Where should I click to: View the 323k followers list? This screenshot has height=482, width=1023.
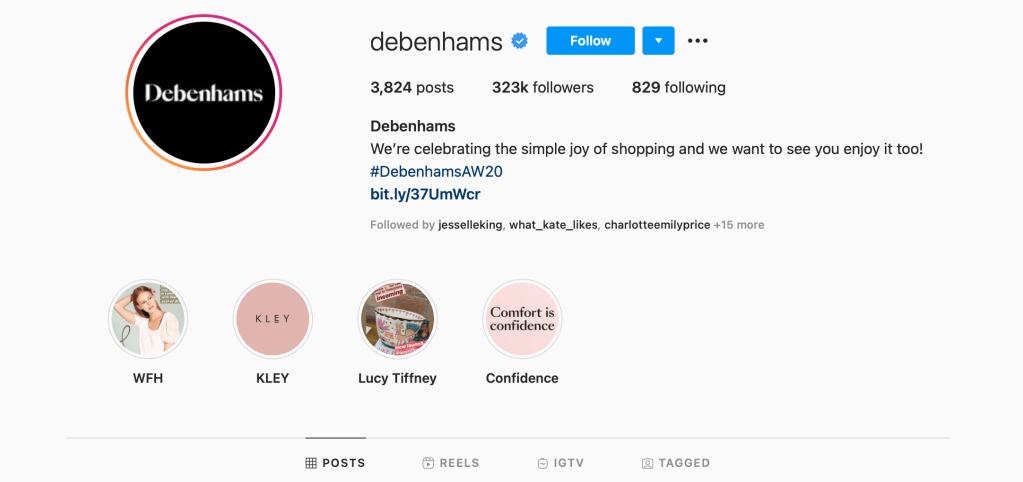pyautogui.click(x=542, y=88)
